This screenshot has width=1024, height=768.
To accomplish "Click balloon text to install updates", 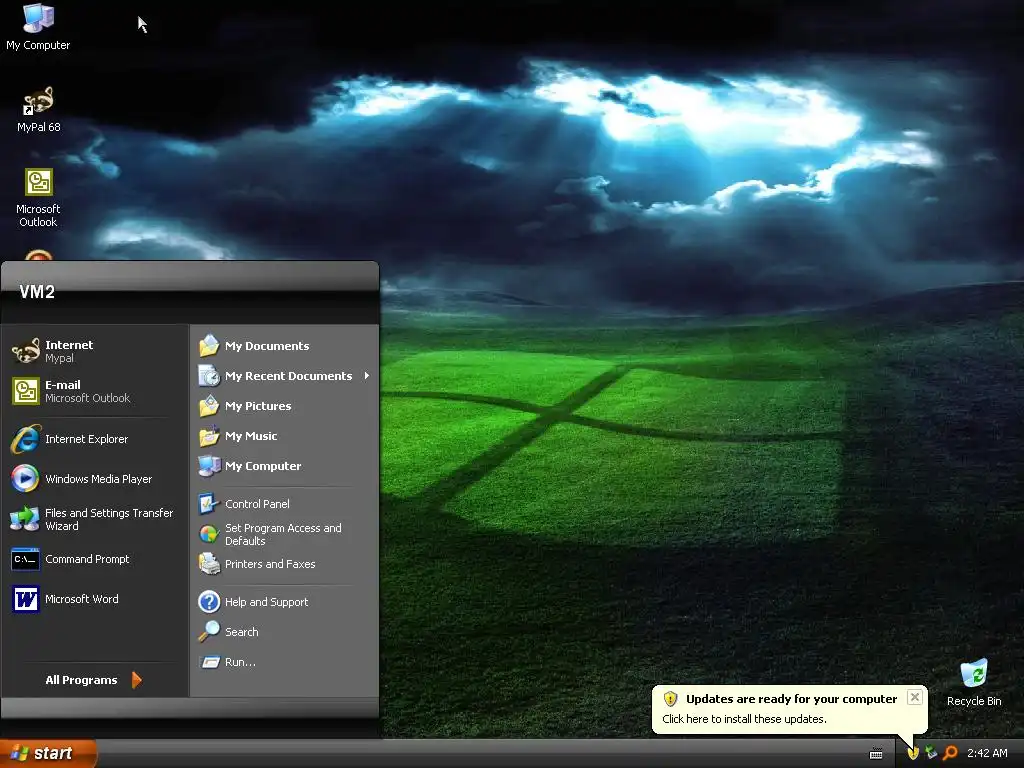I will (x=744, y=719).
